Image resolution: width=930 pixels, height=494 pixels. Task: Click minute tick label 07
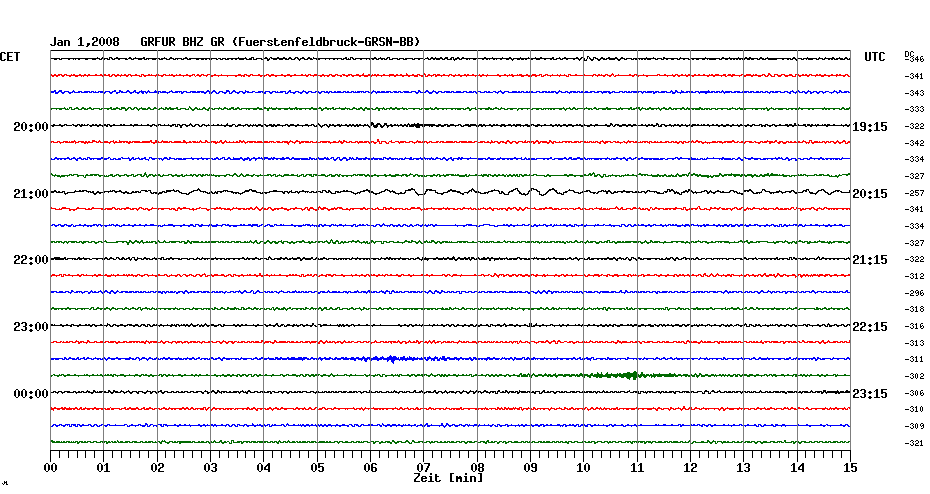click(x=424, y=468)
